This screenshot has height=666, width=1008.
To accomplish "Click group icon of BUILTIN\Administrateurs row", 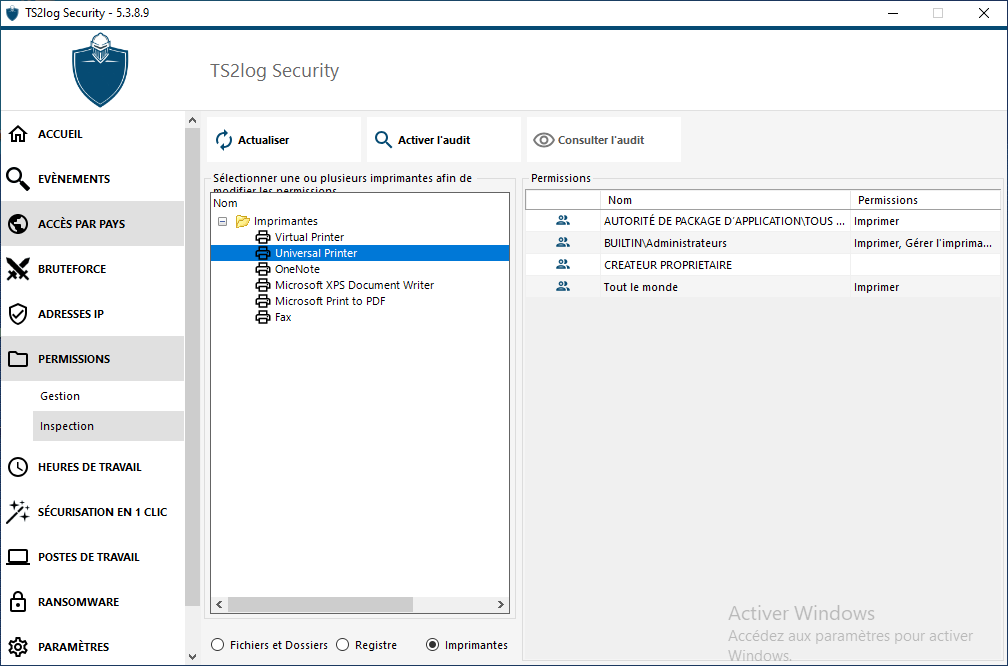I will (x=563, y=242).
